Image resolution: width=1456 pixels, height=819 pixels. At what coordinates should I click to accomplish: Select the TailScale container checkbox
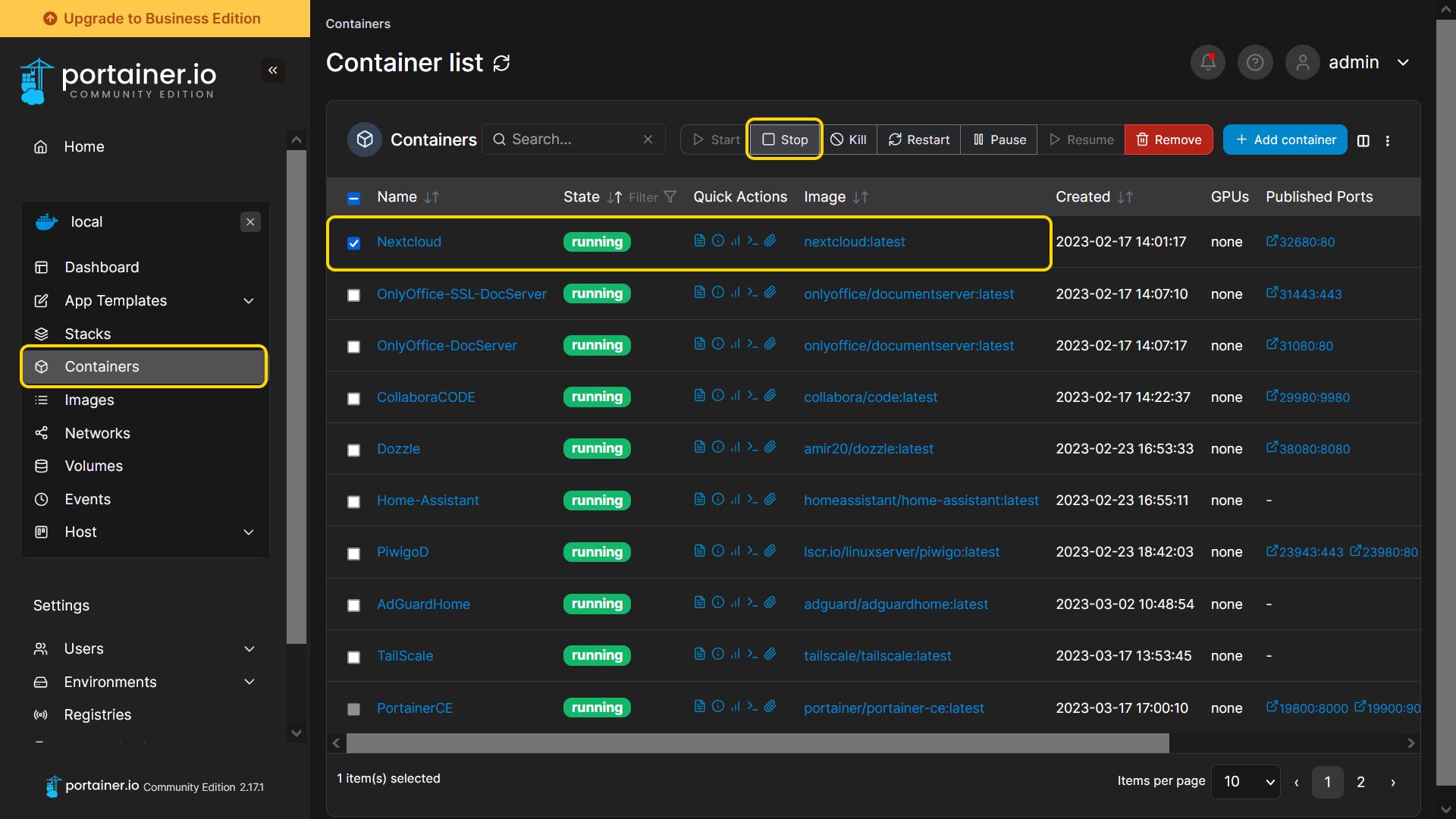point(353,657)
